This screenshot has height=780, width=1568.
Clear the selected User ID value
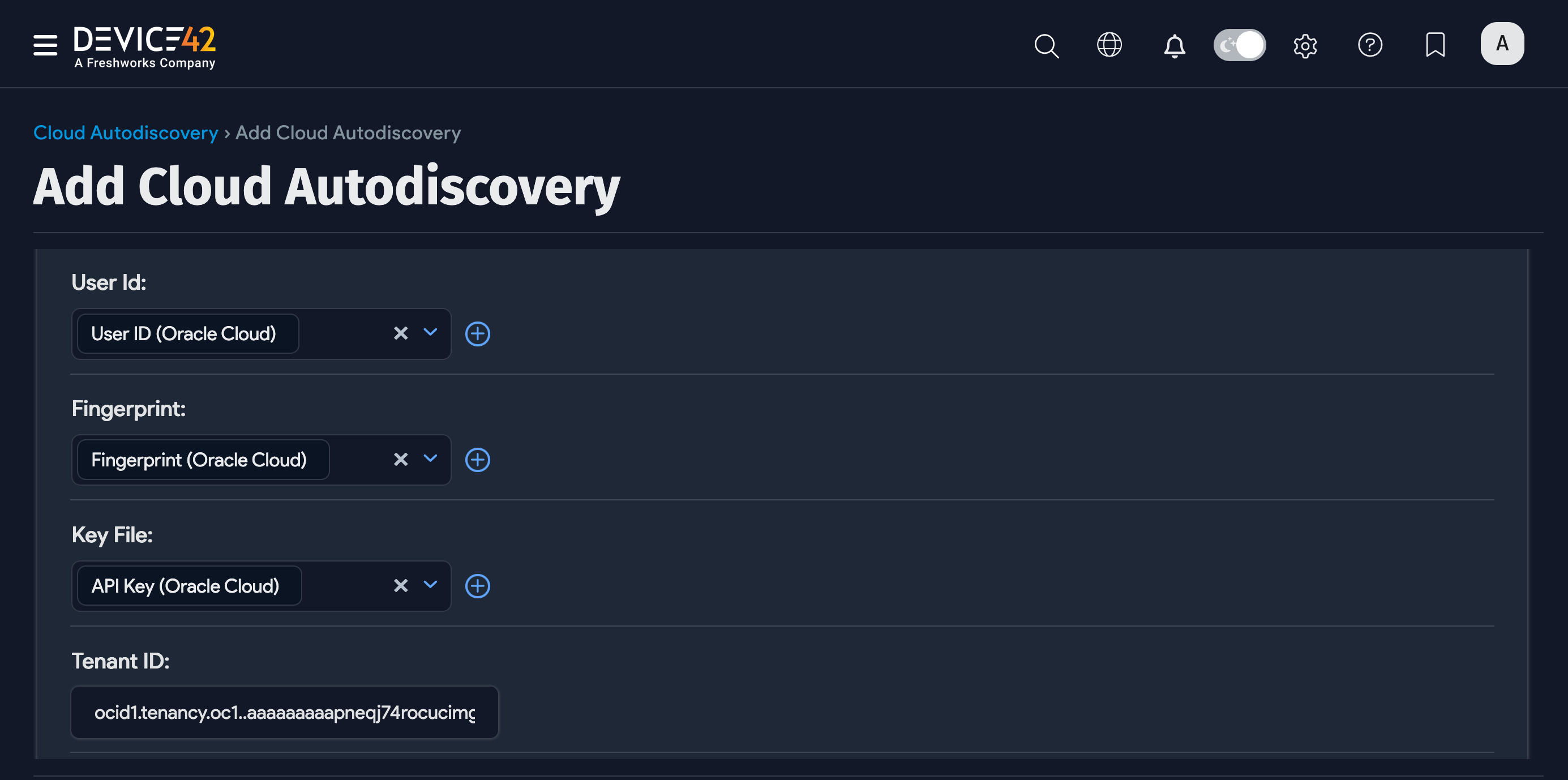click(401, 333)
